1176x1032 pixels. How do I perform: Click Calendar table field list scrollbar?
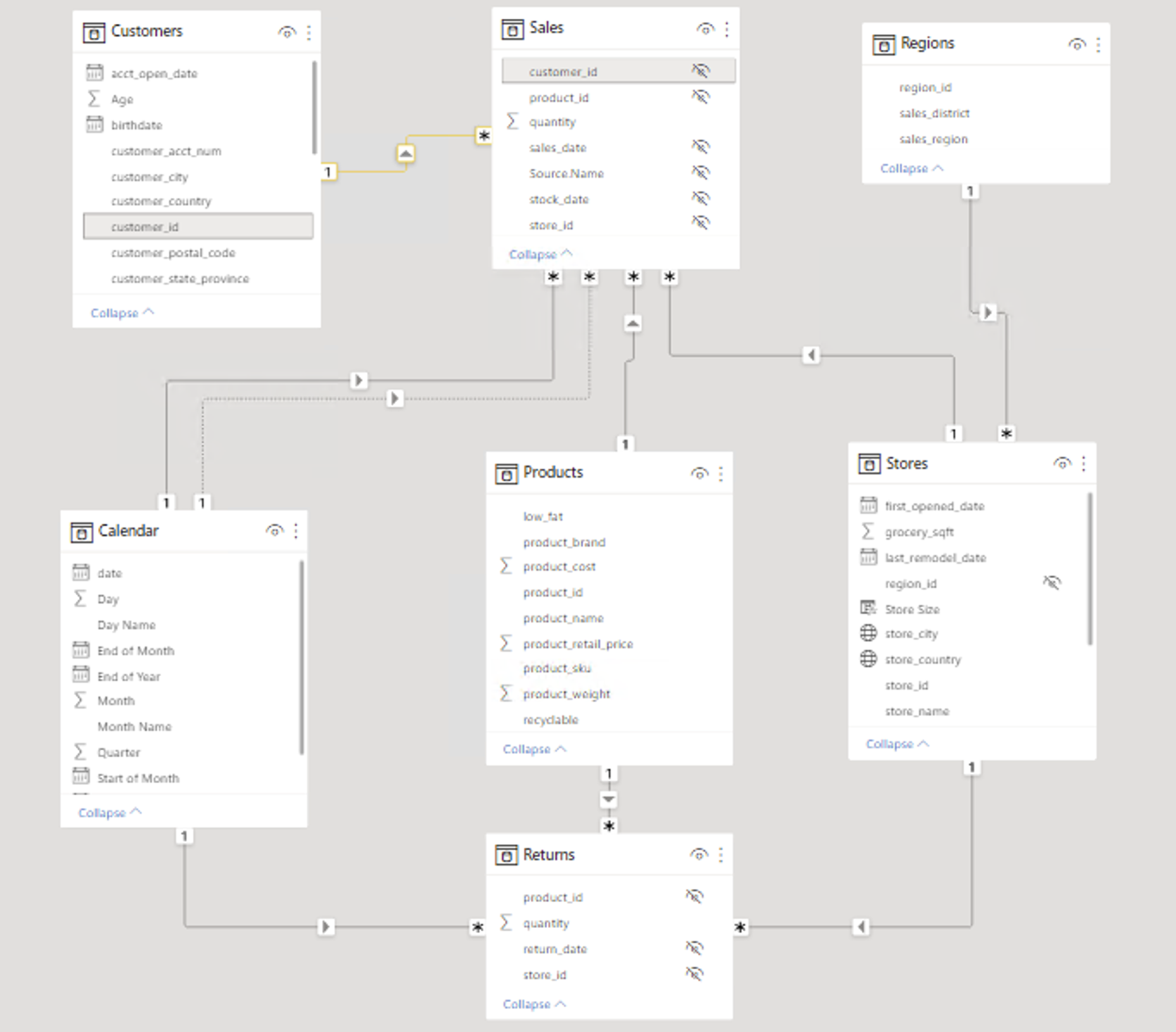click(x=301, y=658)
